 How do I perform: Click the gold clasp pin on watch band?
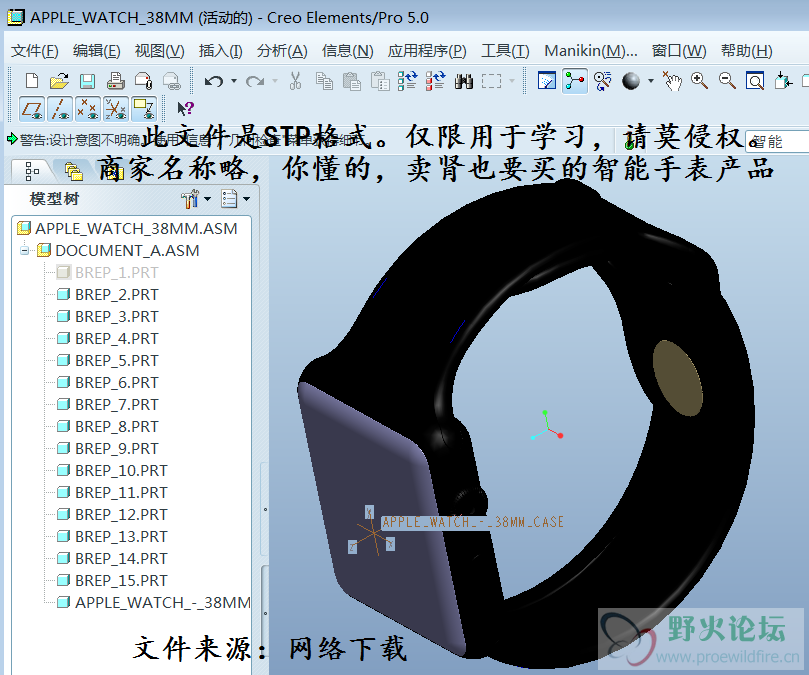tap(677, 378)
